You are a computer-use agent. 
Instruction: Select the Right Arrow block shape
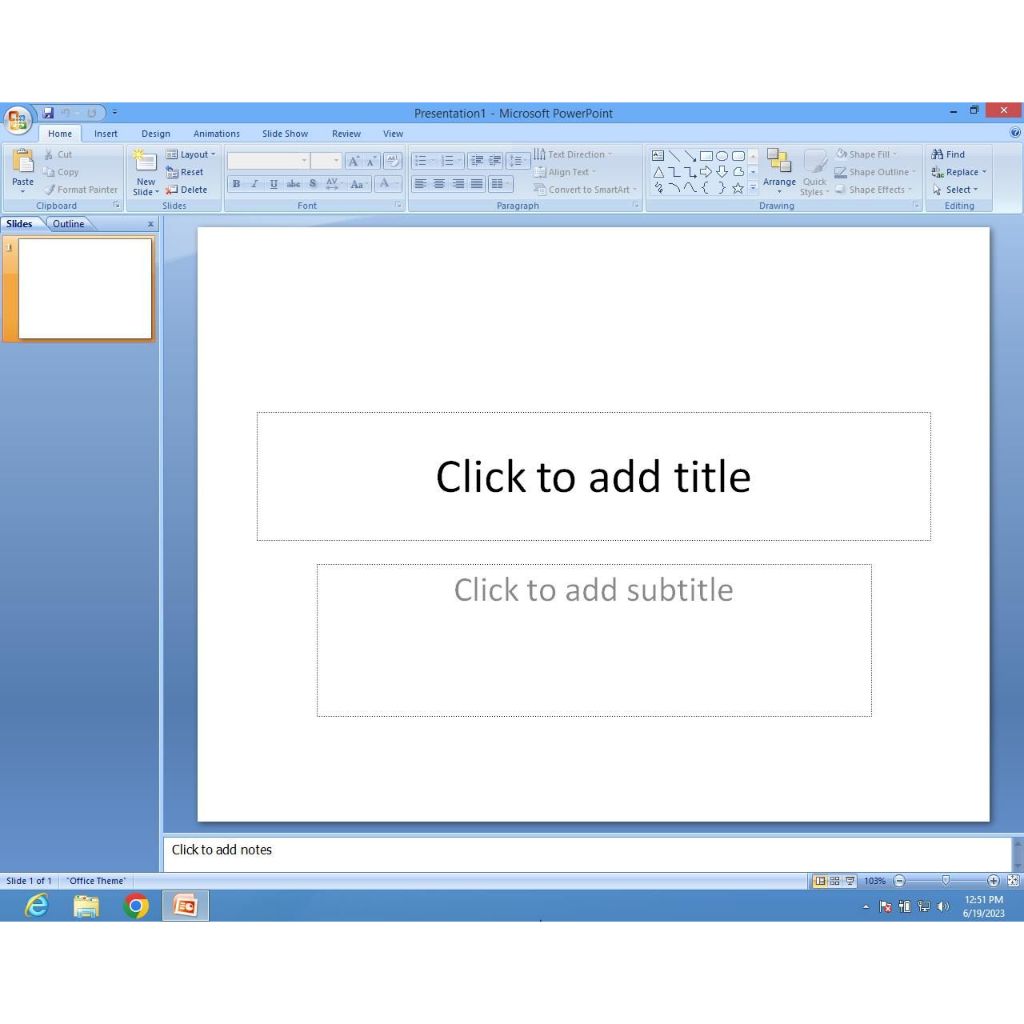706,172
